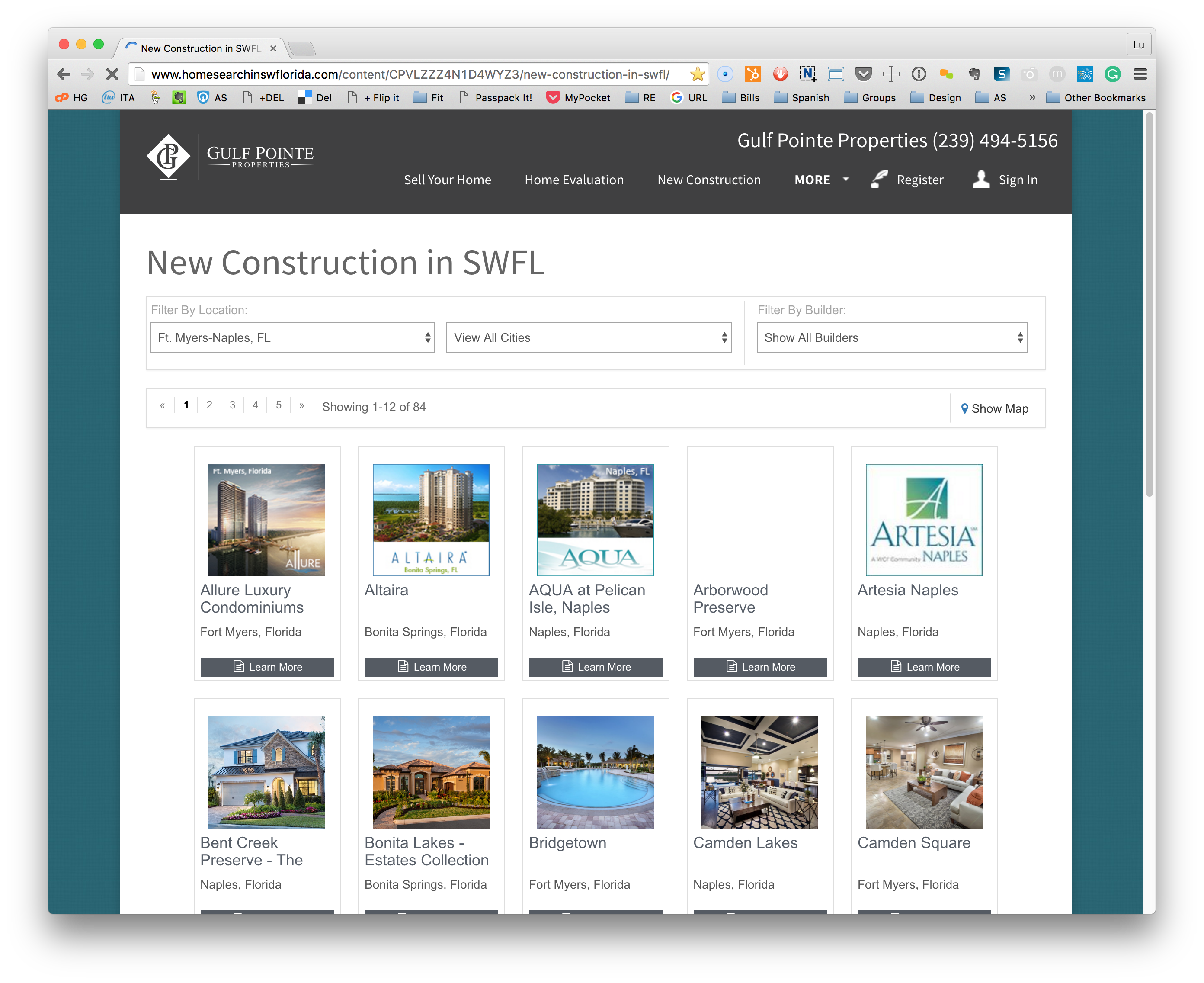Click the HubSpot extension icon
Viewport: 1204px width, 983px height.
(x=752, y=74)
